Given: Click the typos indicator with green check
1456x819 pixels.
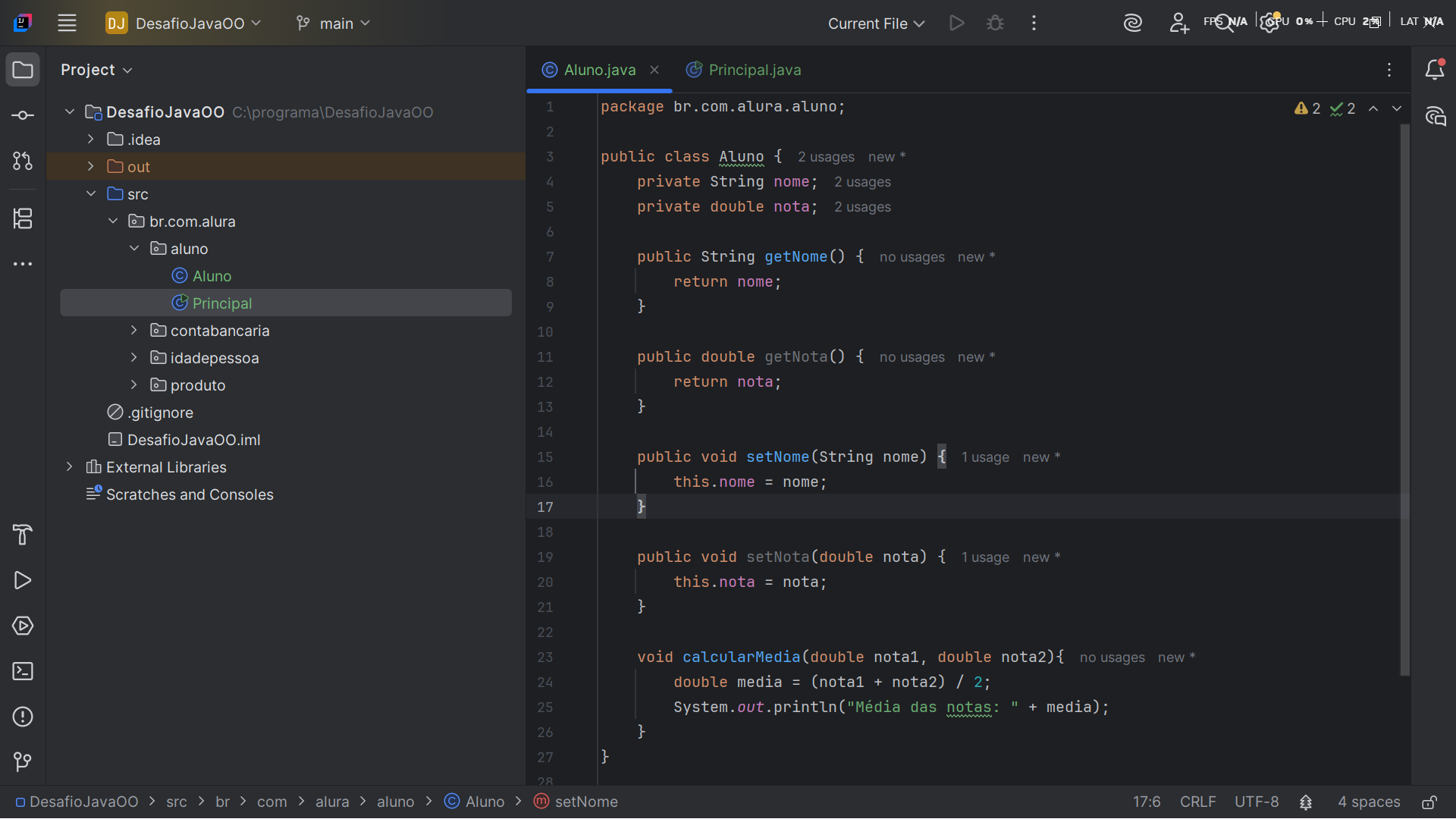Looking at the screenshot, I should [x=1342, y=108].
